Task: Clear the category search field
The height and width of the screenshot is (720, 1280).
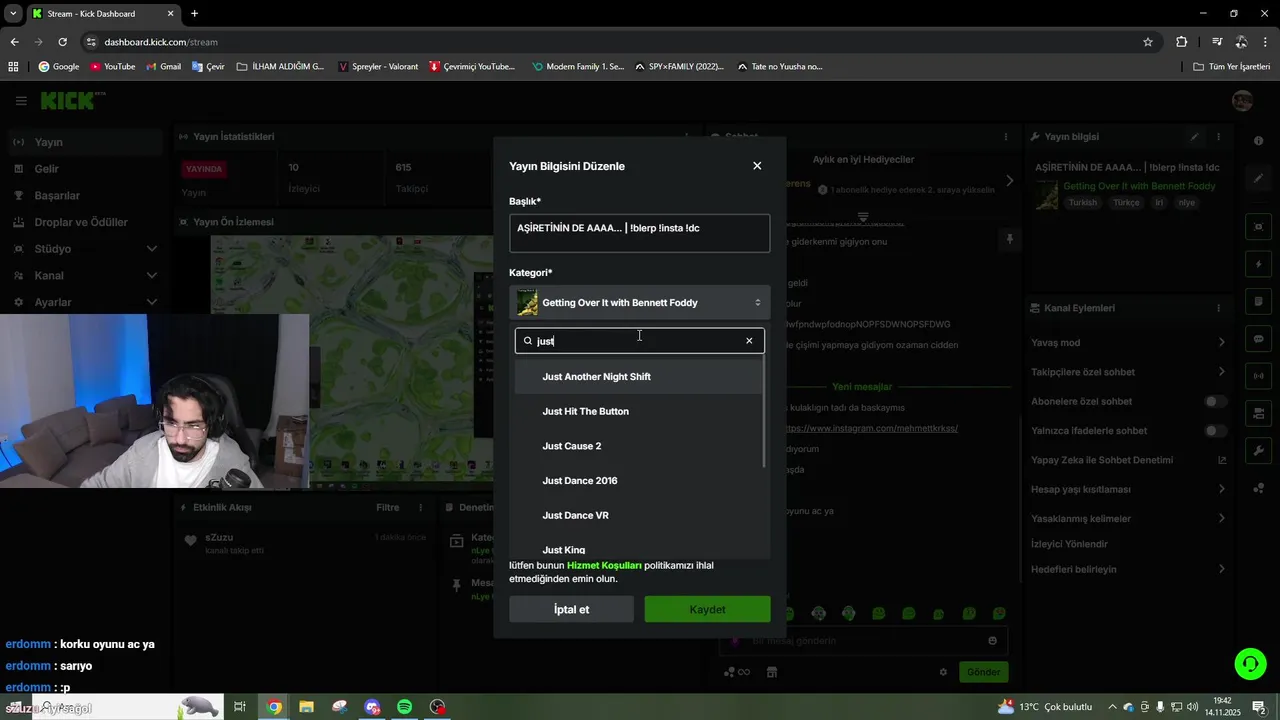Action: pyautogui.click(x=749, y=341)
